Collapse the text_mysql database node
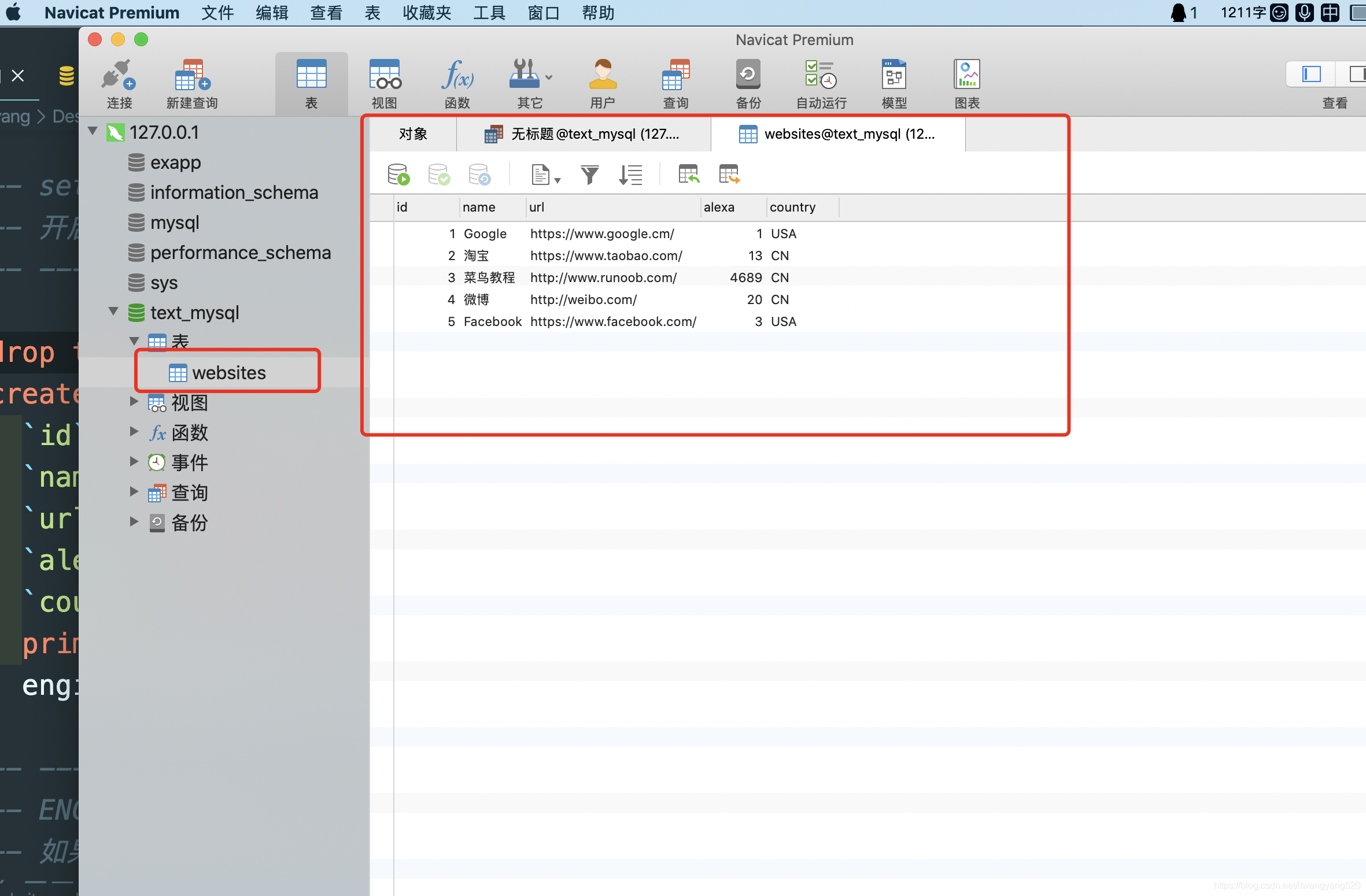 click(x=113, y=312)
